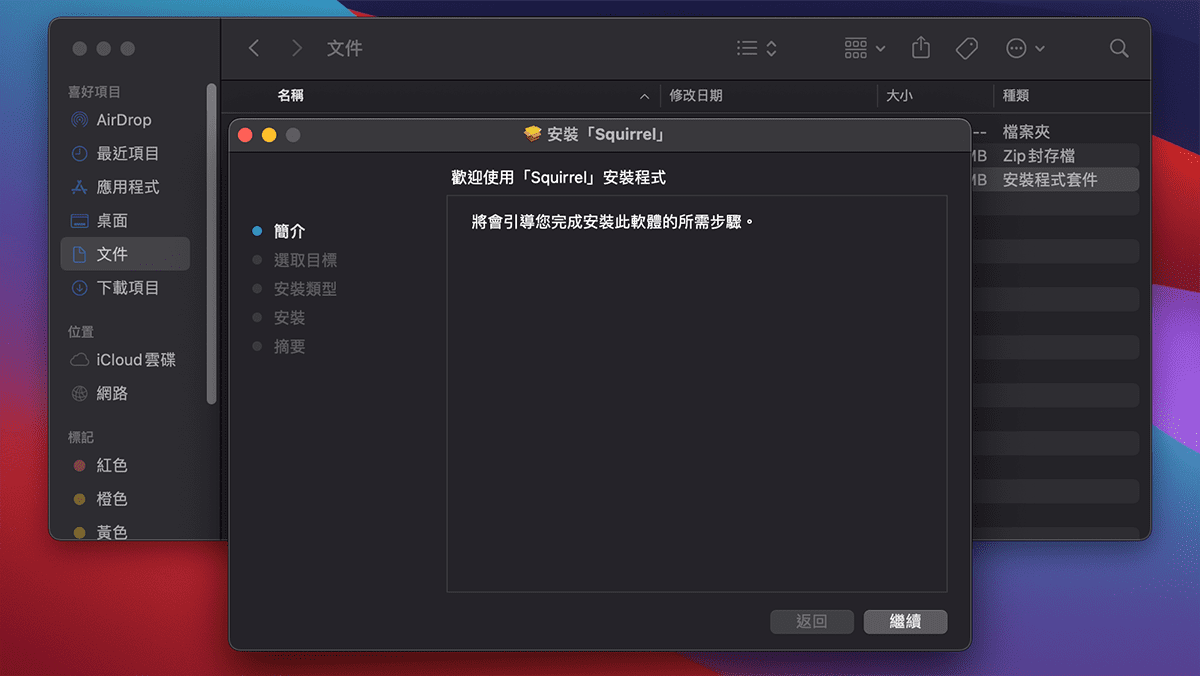Click the 繼續 button in the installer

[905, 621]
